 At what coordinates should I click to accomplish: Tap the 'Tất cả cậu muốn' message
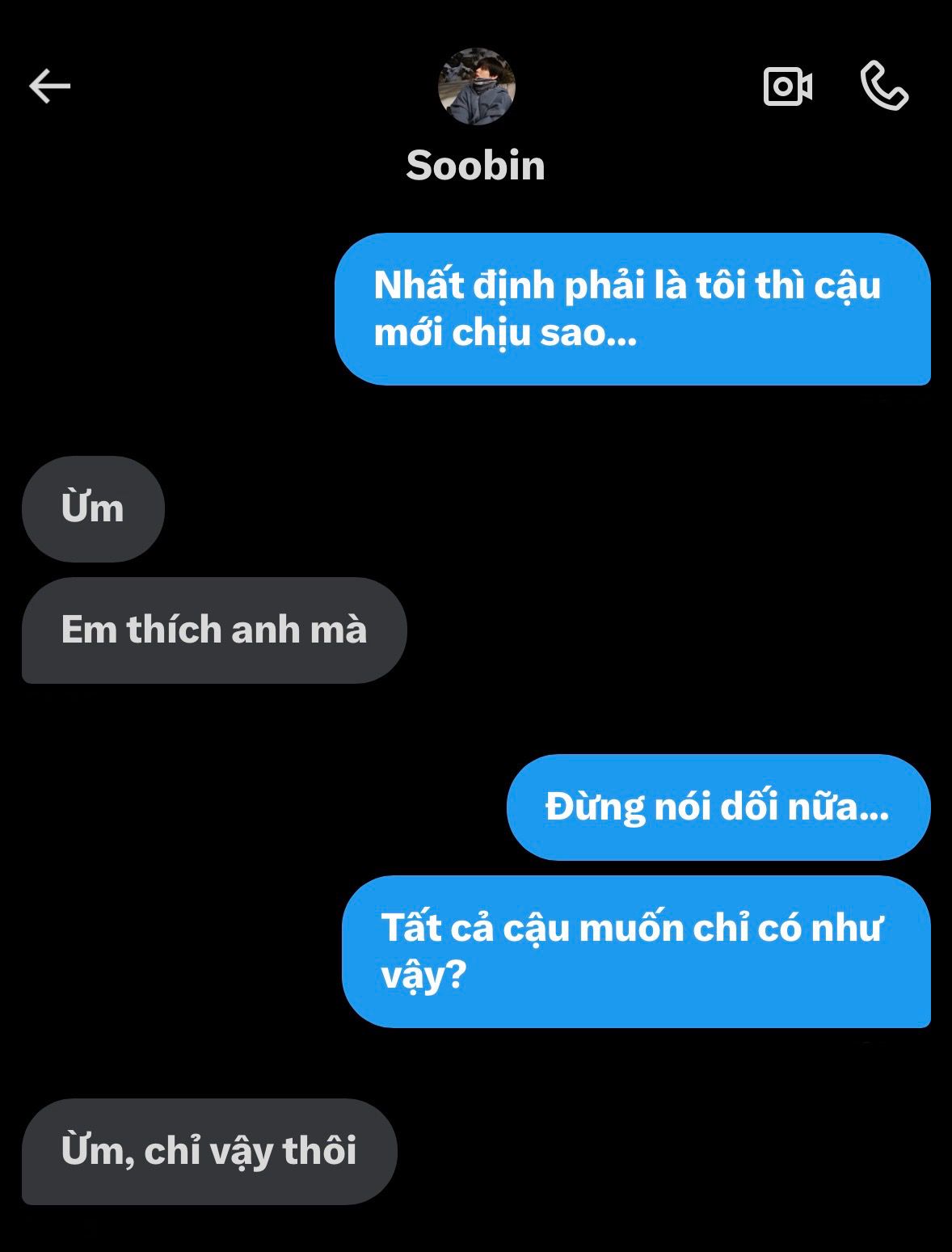[636, 951]
